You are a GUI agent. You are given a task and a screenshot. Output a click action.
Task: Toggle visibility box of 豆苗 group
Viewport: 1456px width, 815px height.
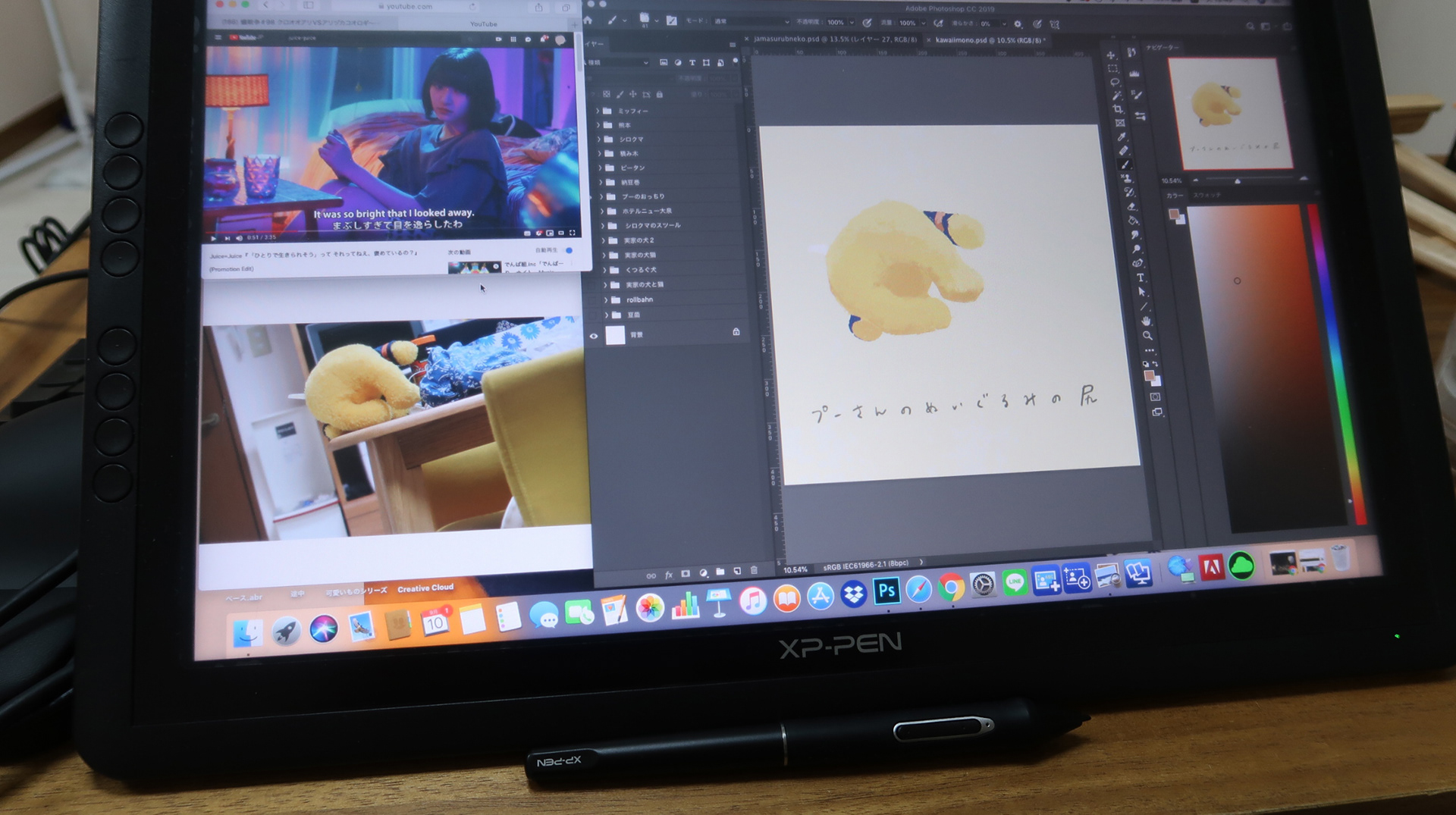tap(593, 315)
